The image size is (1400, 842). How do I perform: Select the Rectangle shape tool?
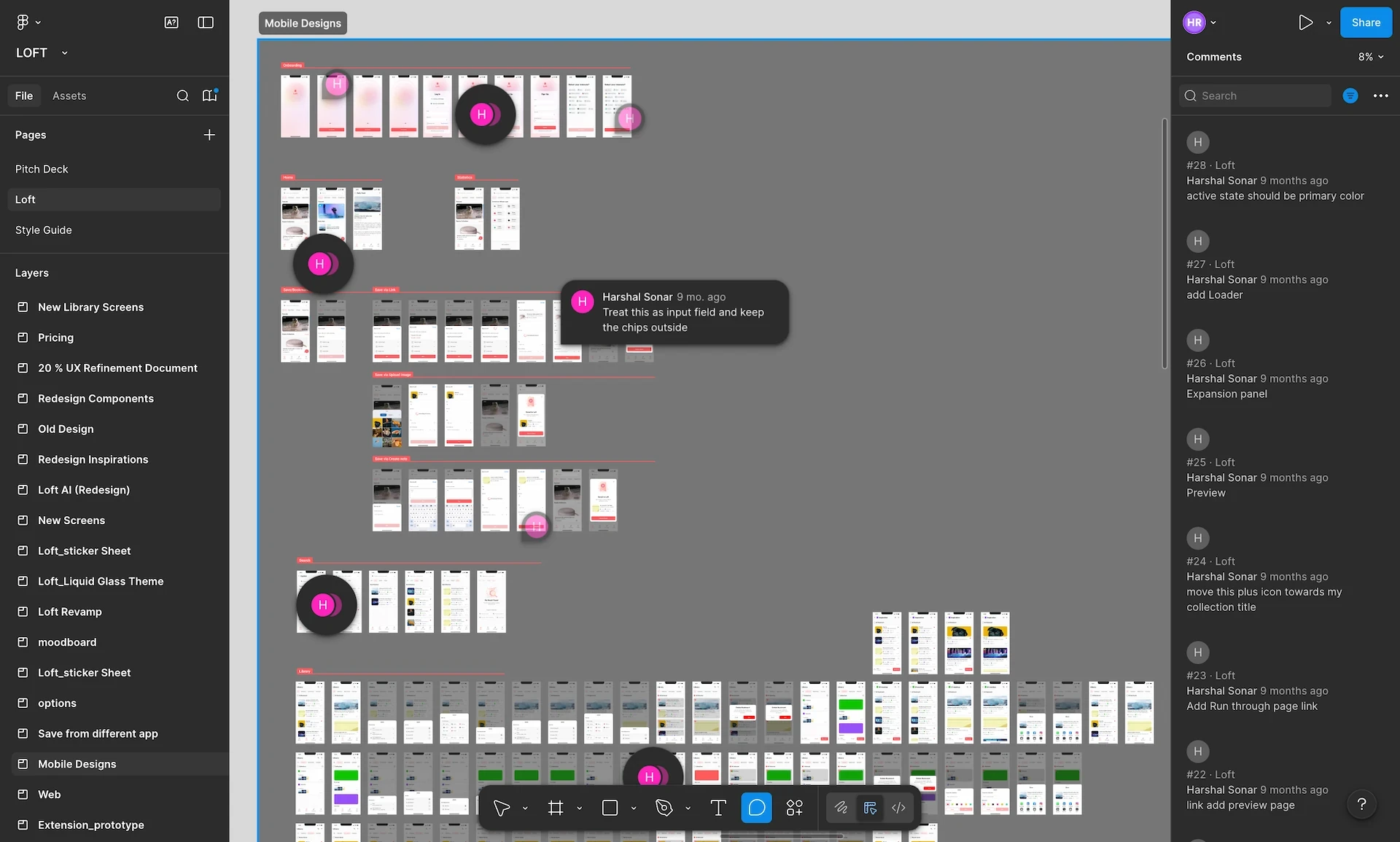coord(610,808)
